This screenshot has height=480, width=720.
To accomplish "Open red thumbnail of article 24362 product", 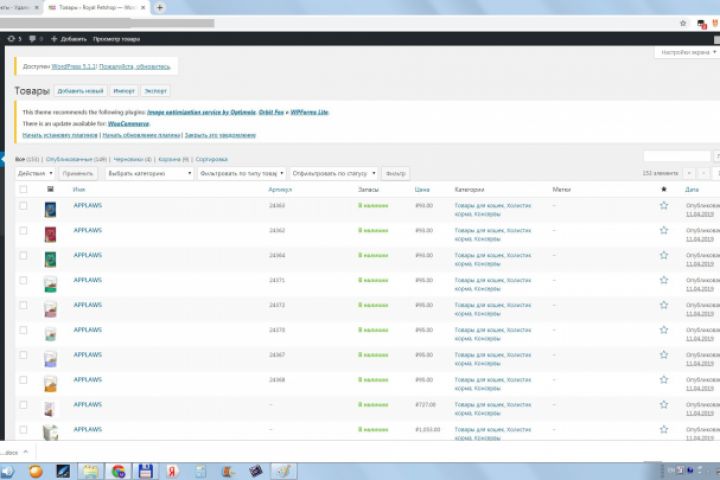I will tap(51, 235).
